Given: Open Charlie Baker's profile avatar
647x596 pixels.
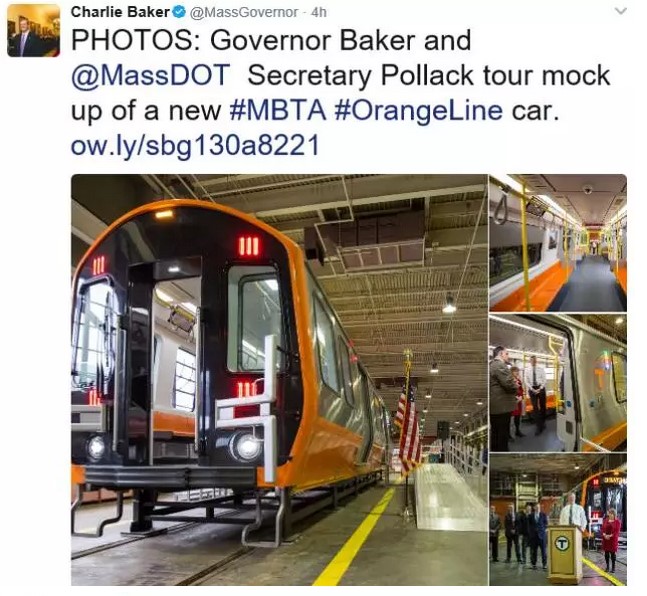Looking at the screenshot, I should pyautogui.click(x=33, y=31).
